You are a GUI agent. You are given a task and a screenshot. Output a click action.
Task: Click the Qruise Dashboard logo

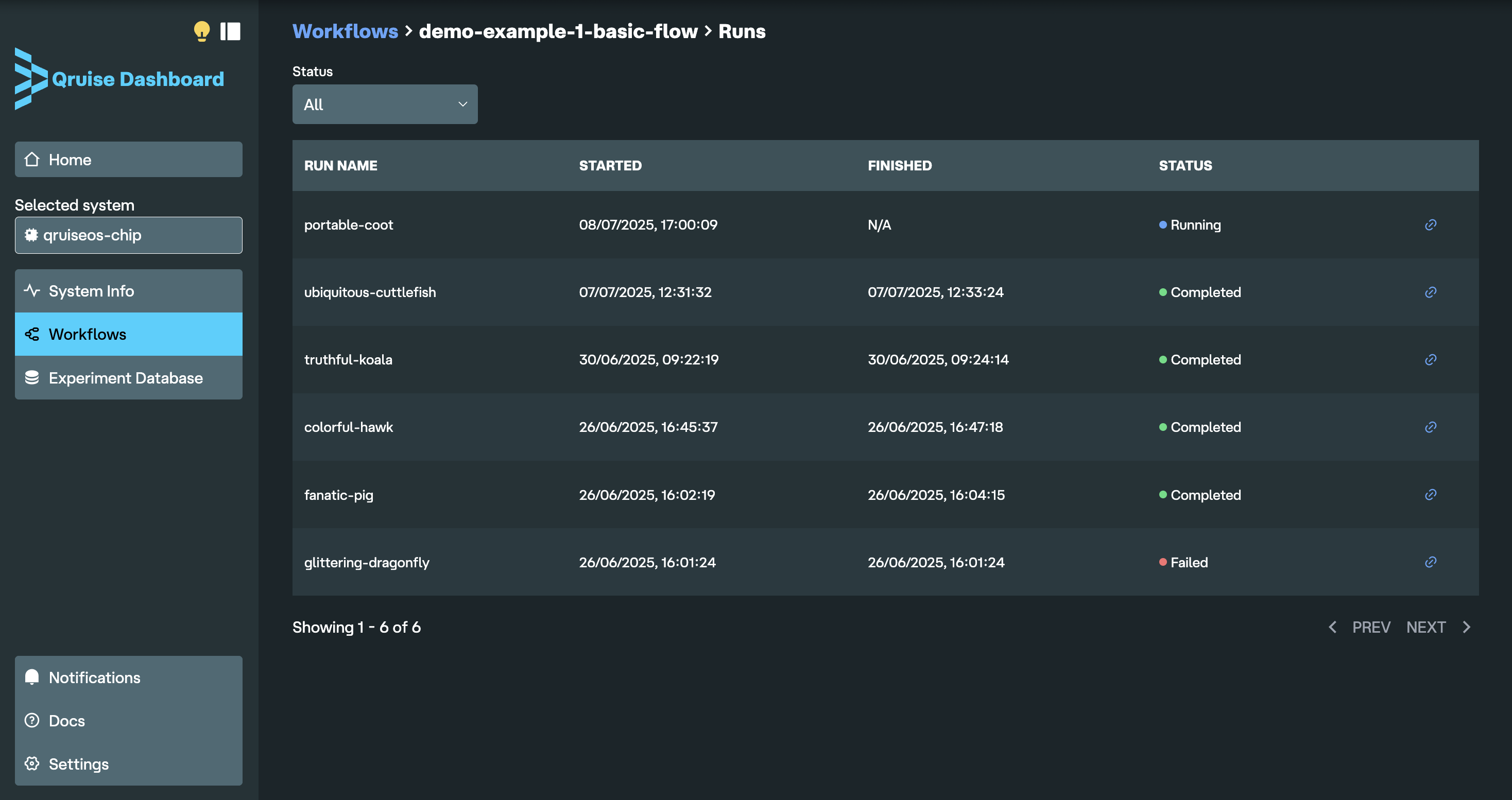(x=119, y=79)
